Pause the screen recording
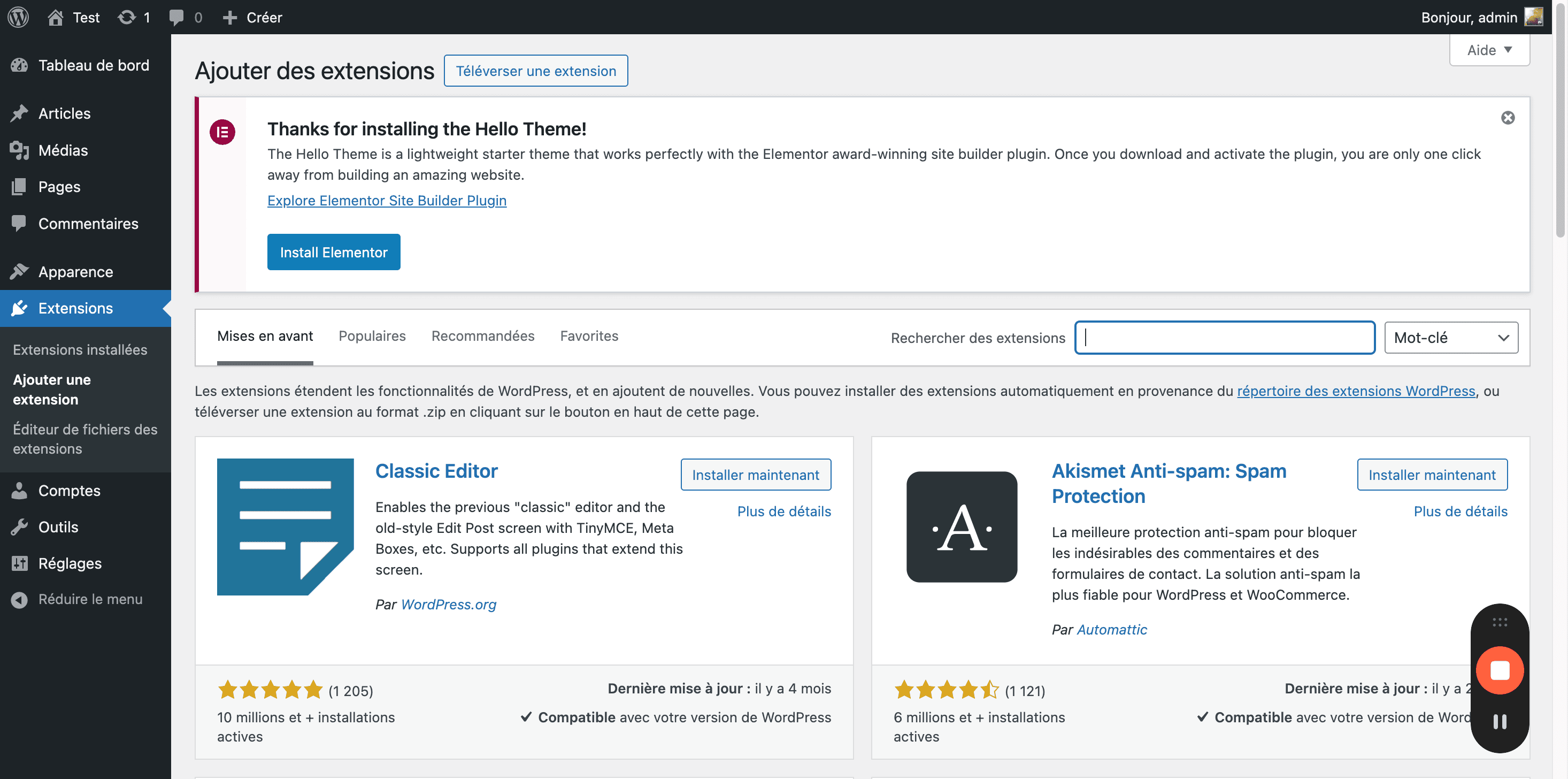Viewport: 1568px width, 779px height. (x=1500, y=722)
